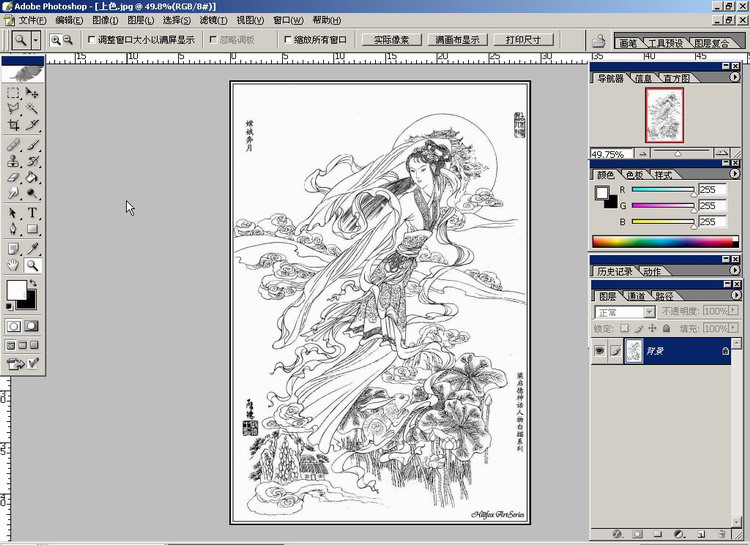The width and height of the screenshot is (750, 545).
Task: Select the Eraser tool
Action: point(13,178)
